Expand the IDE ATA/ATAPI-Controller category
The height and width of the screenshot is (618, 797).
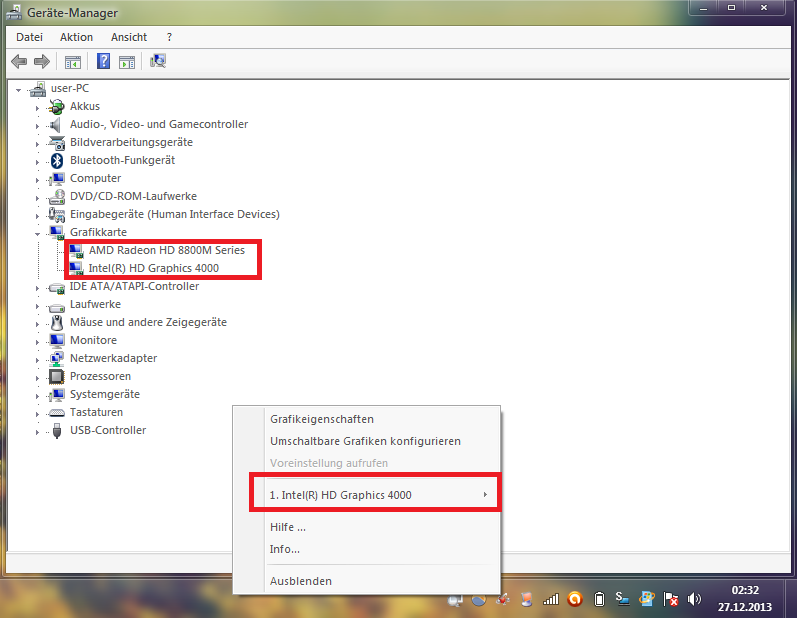[x=37, y=288]
